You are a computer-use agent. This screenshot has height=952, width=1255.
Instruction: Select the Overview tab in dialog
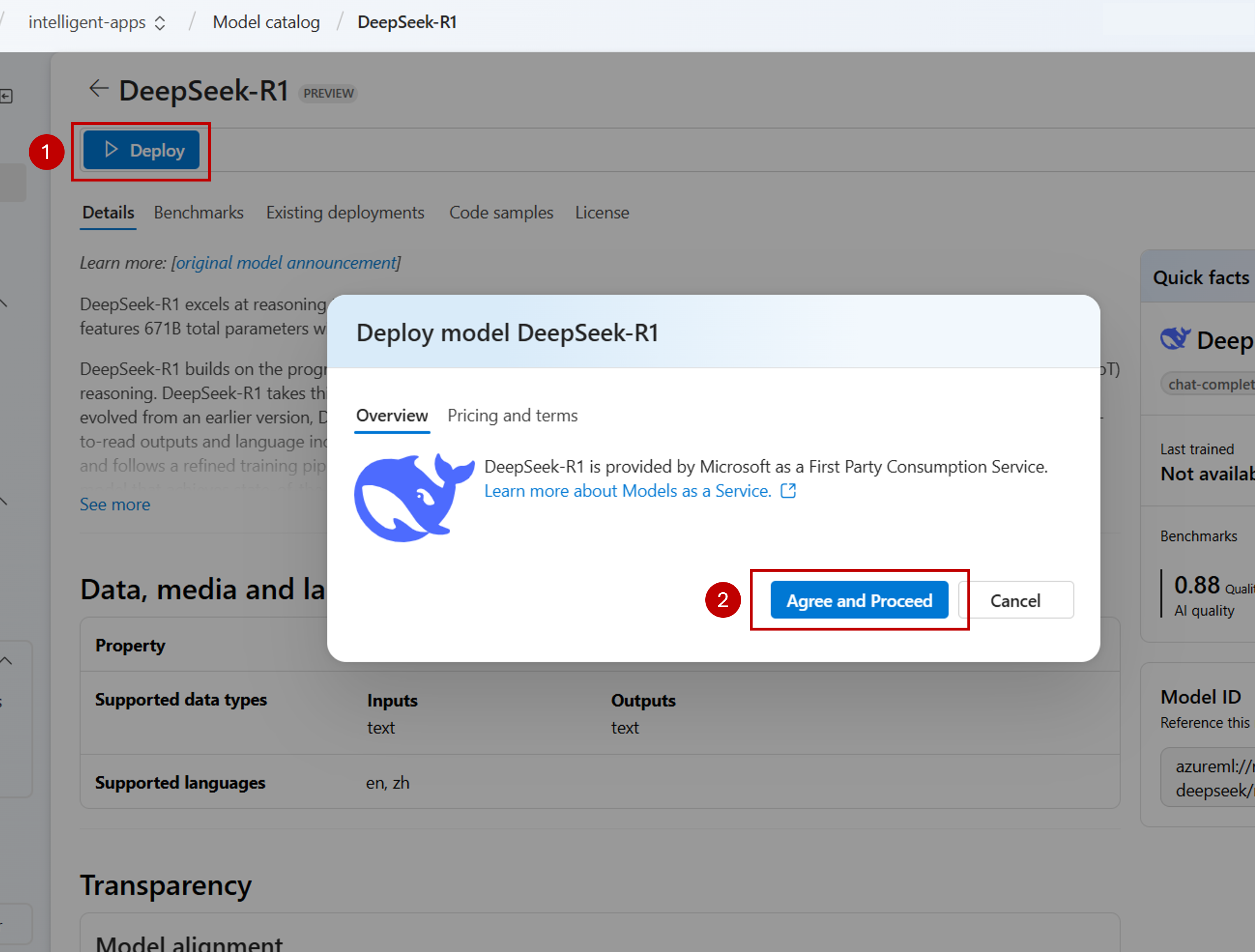point(391,416)
